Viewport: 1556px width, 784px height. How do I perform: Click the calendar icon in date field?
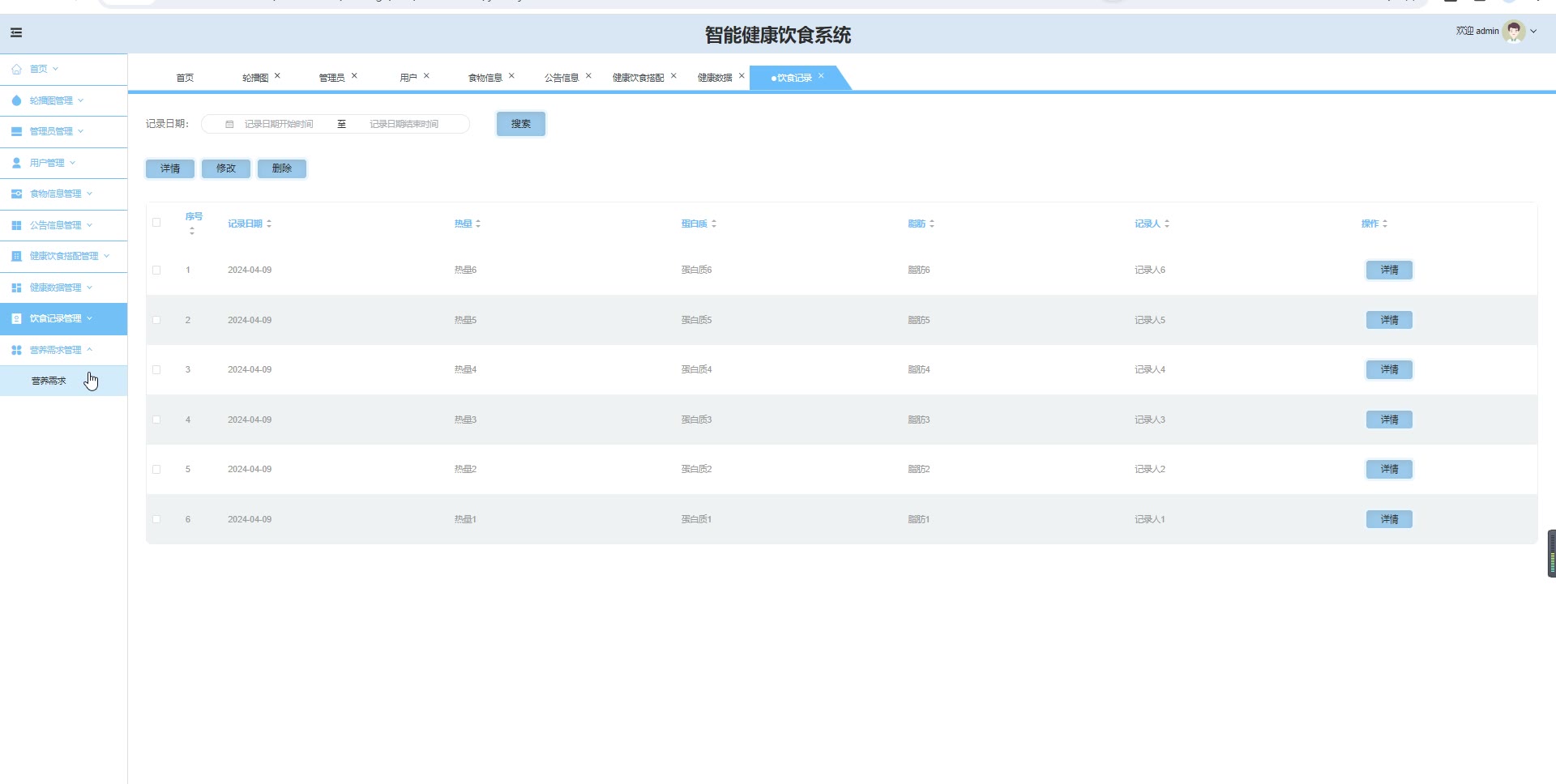point(229,125)
